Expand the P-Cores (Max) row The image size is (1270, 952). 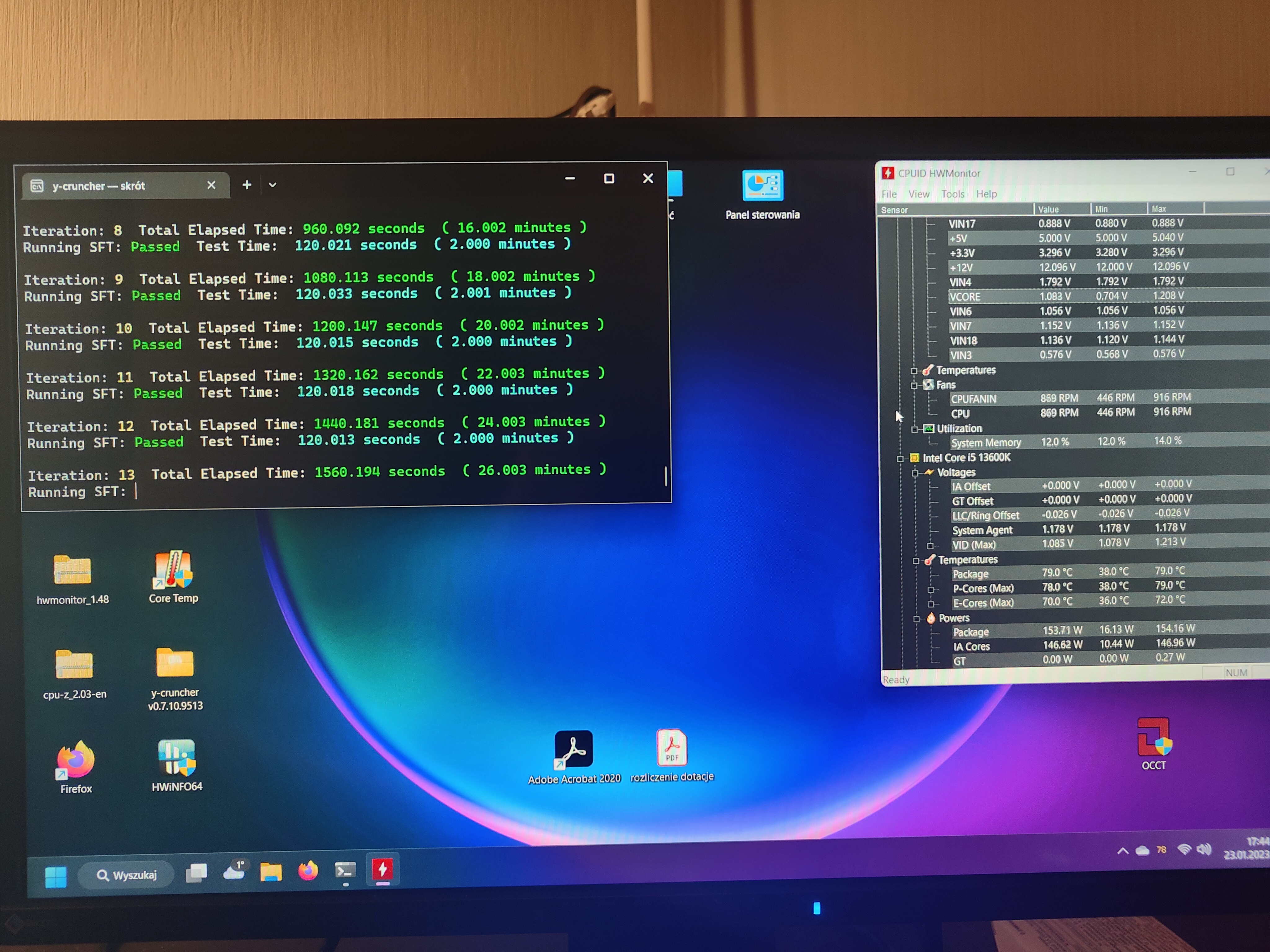931,589
